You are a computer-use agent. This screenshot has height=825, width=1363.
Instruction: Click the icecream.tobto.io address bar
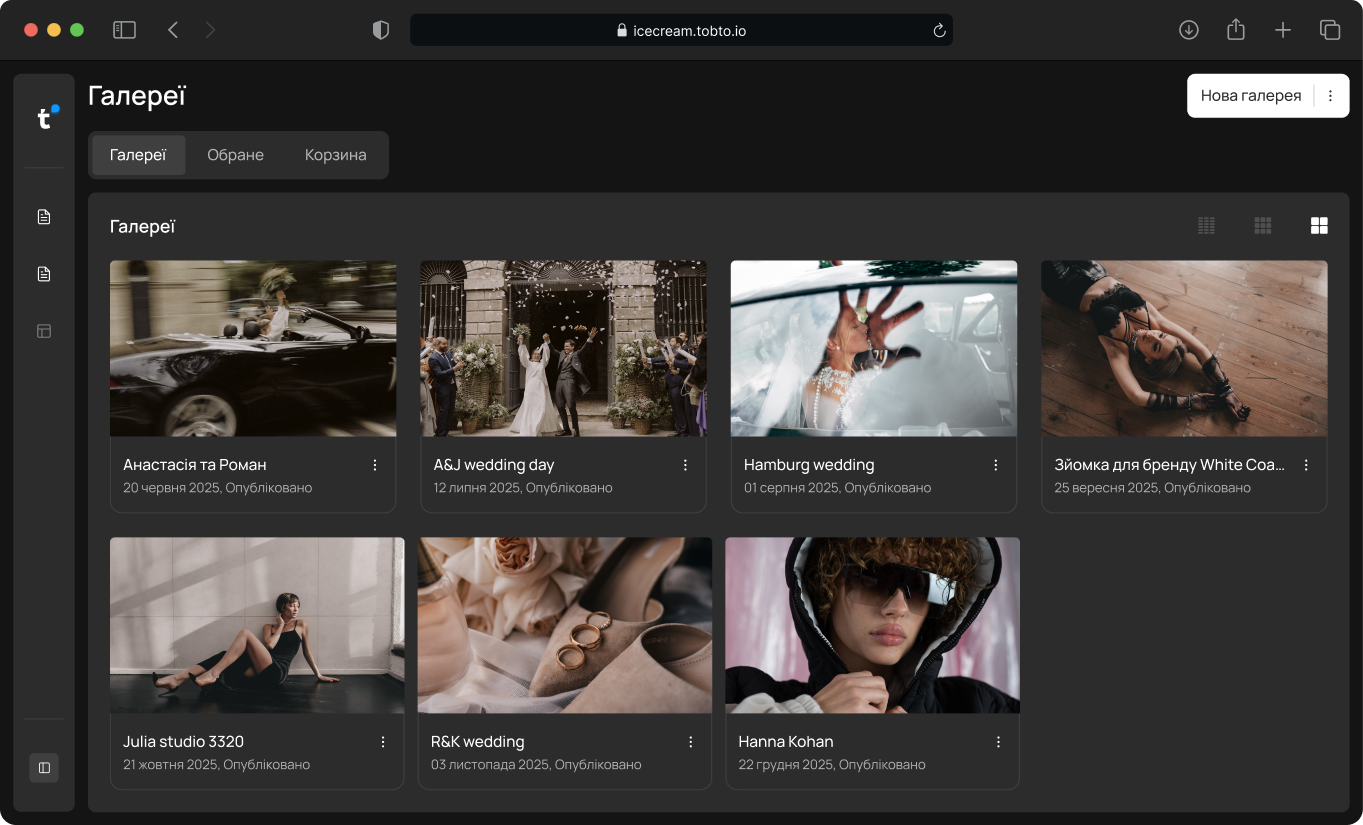coord(681,31)
